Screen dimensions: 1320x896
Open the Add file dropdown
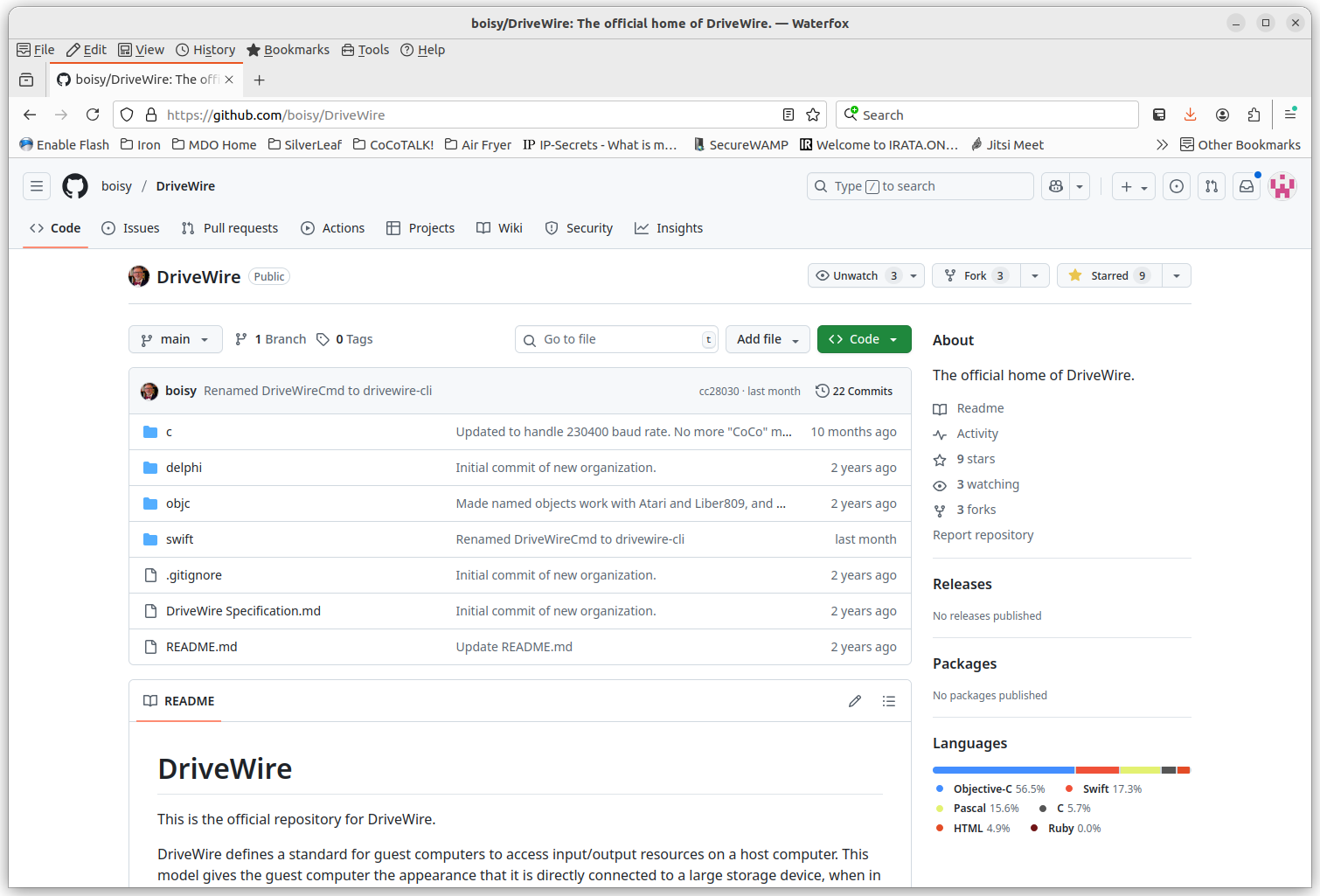[768, 339]
